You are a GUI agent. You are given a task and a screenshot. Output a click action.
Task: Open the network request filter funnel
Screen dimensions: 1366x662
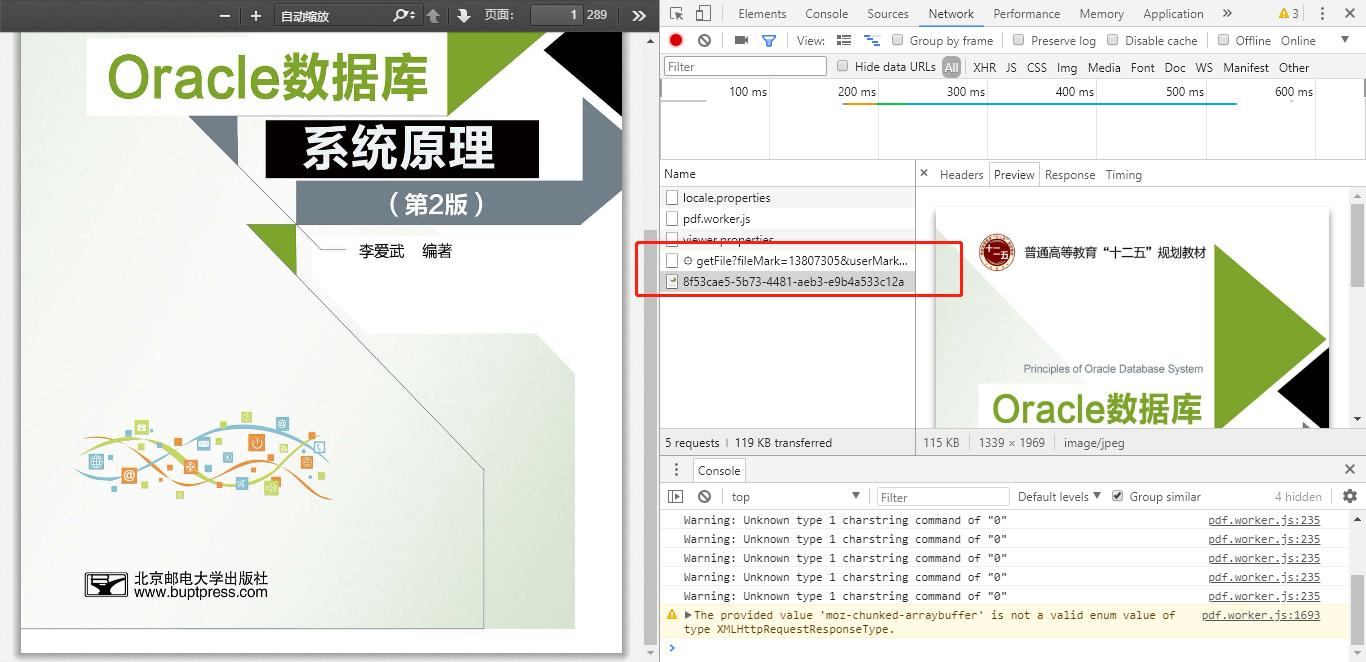click(768, 40)
